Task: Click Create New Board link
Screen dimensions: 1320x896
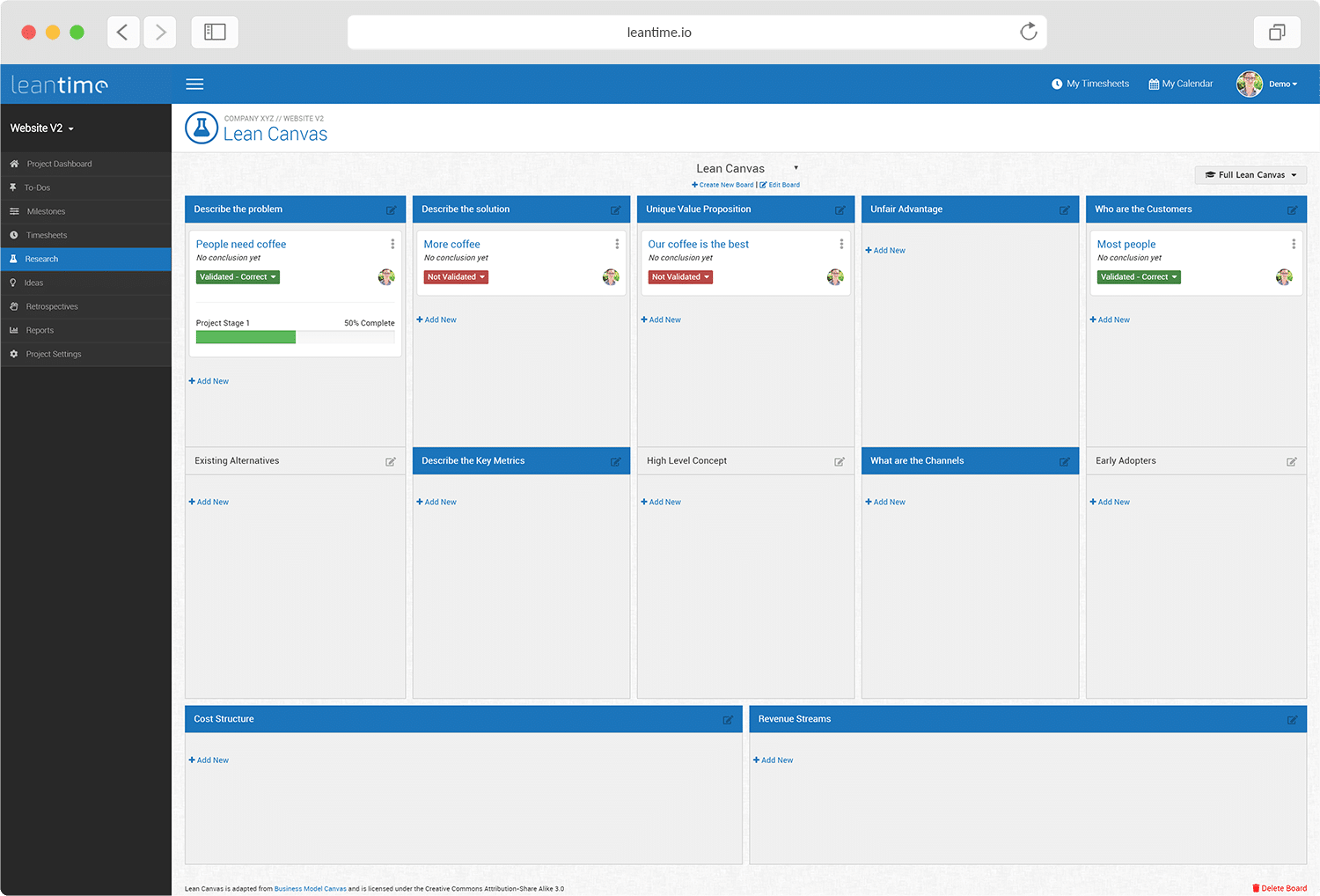Action: click(722, 185)
